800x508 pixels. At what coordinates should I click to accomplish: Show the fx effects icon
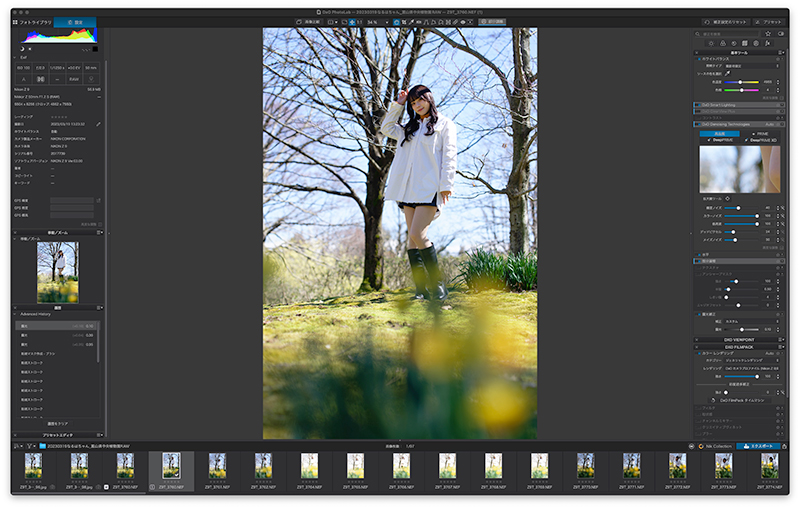(x=767, y=43)
